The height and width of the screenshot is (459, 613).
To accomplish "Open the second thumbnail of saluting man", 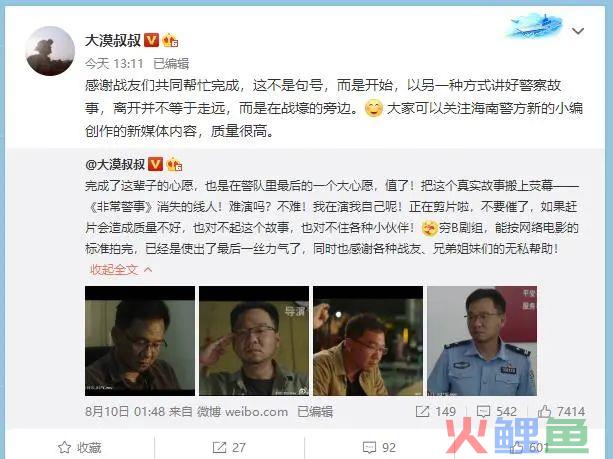I will 254,341.
